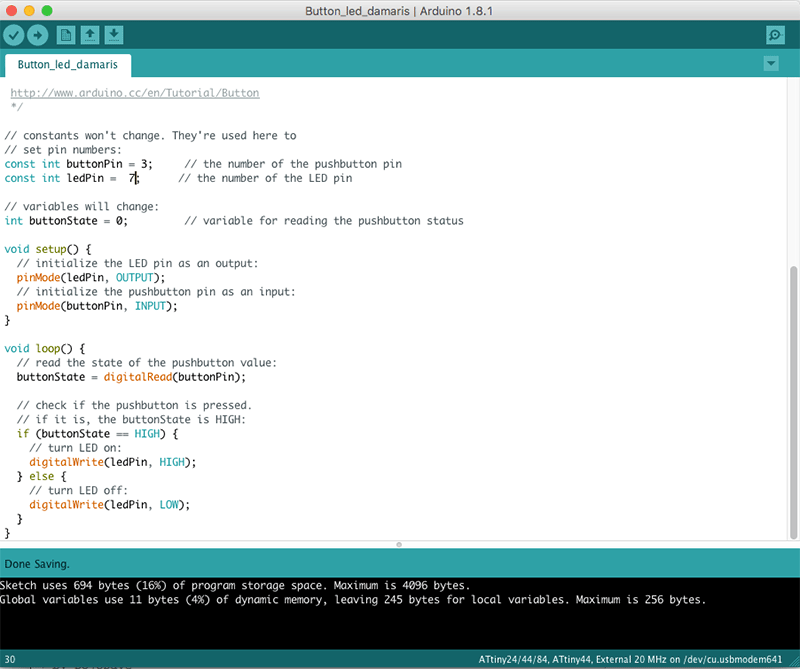Screen dimensions: 800x669
Task: Click '// check if the pushbutton is pressed.' comment
Action: coord(134,405)
